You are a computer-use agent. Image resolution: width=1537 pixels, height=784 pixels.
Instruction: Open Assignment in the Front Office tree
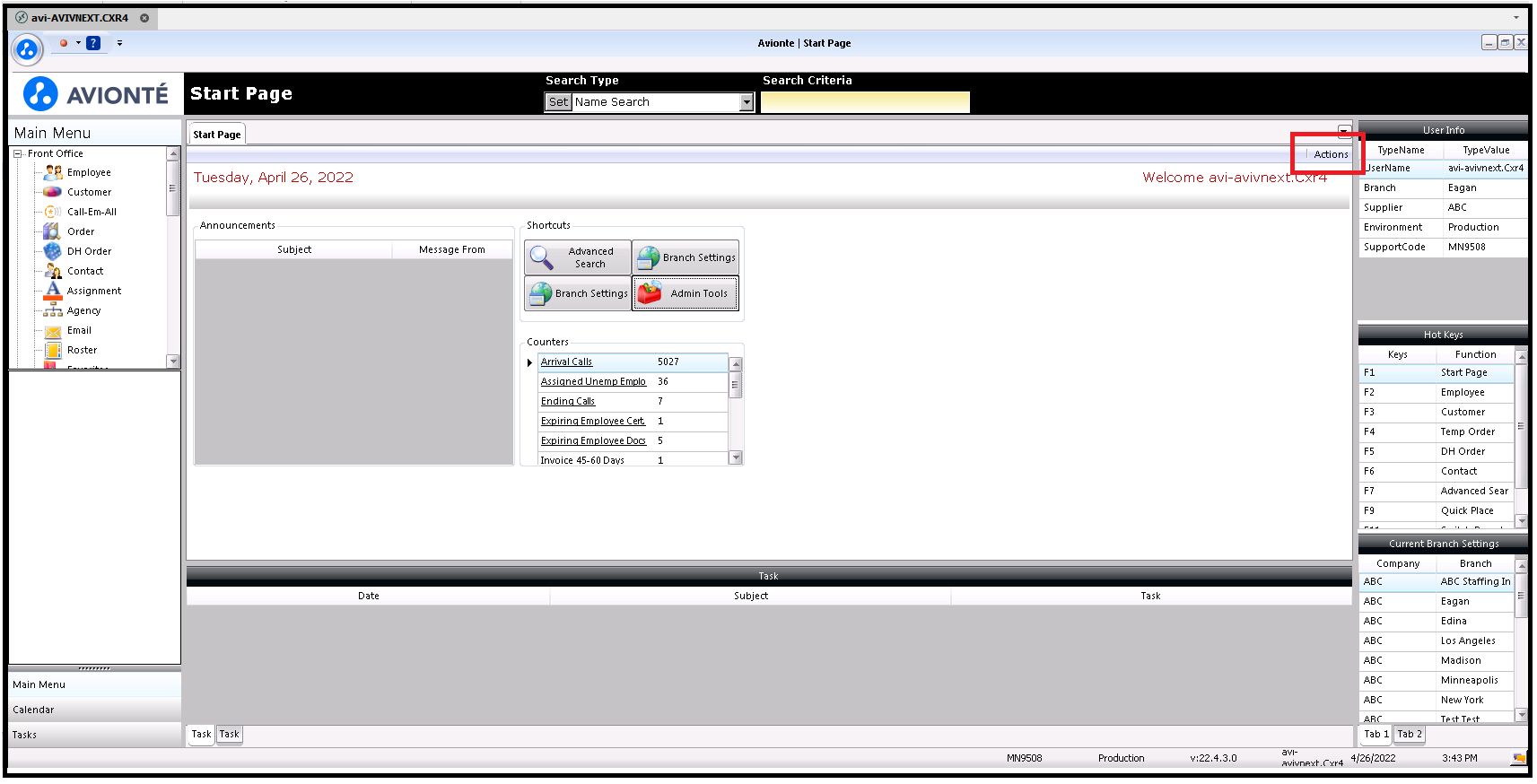pyautogui.click(x=94, y=291)
